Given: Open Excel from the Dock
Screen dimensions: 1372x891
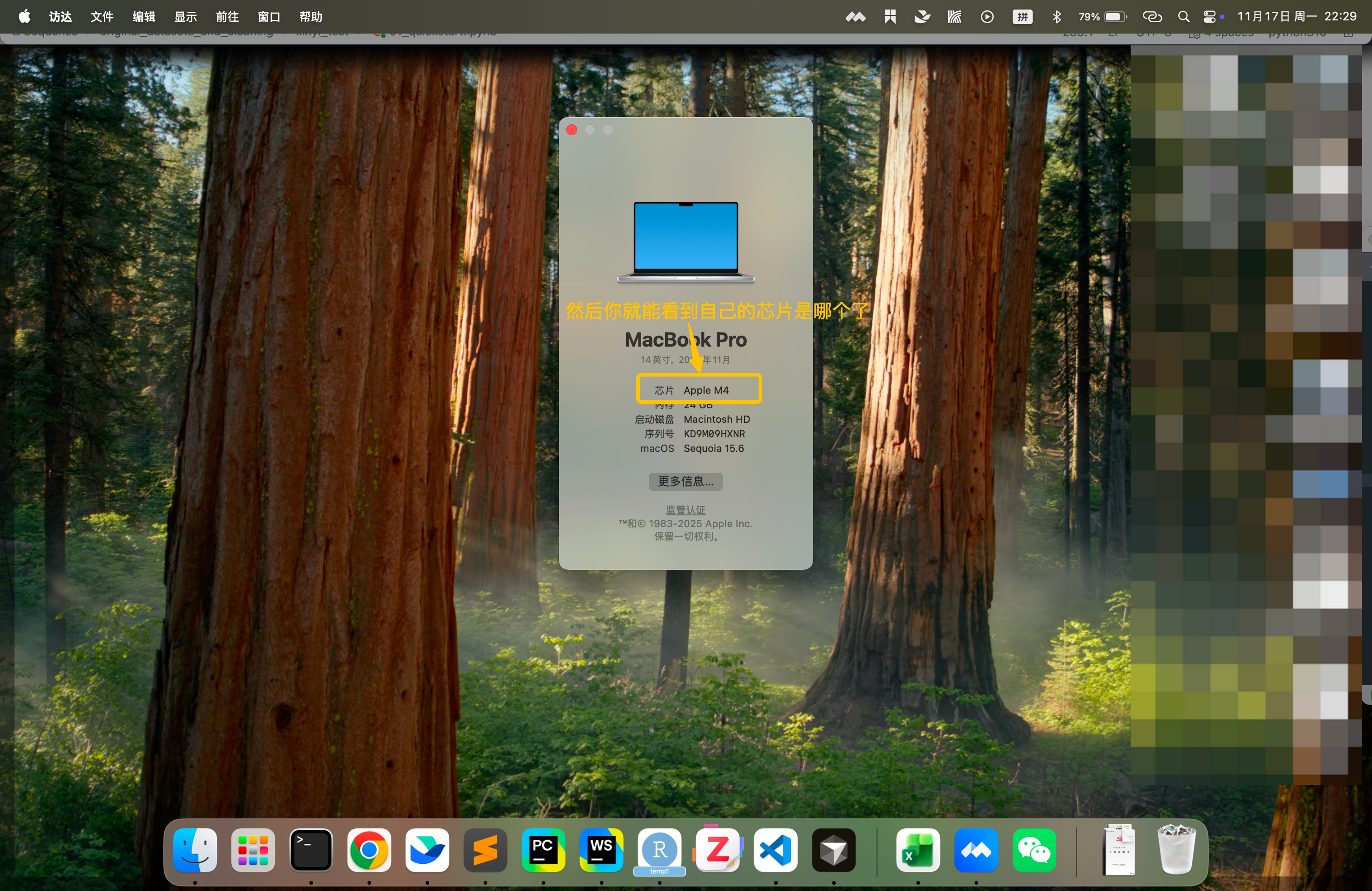Looking at the screenshot, I should tap(918, 850).
